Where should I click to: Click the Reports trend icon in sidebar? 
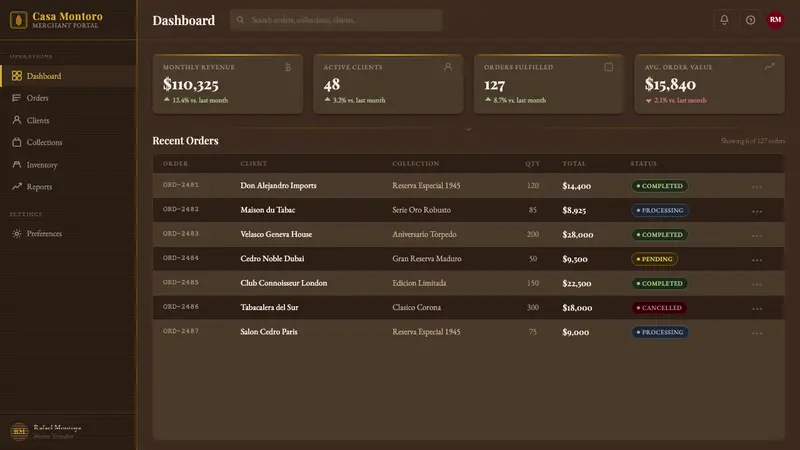(x=17, y=187)
